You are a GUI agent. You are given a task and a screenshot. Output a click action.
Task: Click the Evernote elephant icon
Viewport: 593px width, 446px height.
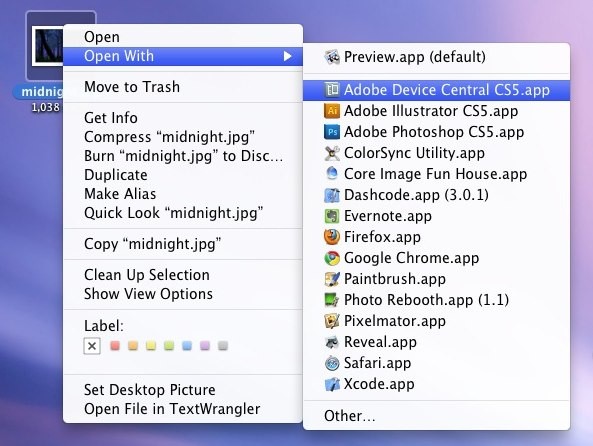coord(332,216)
